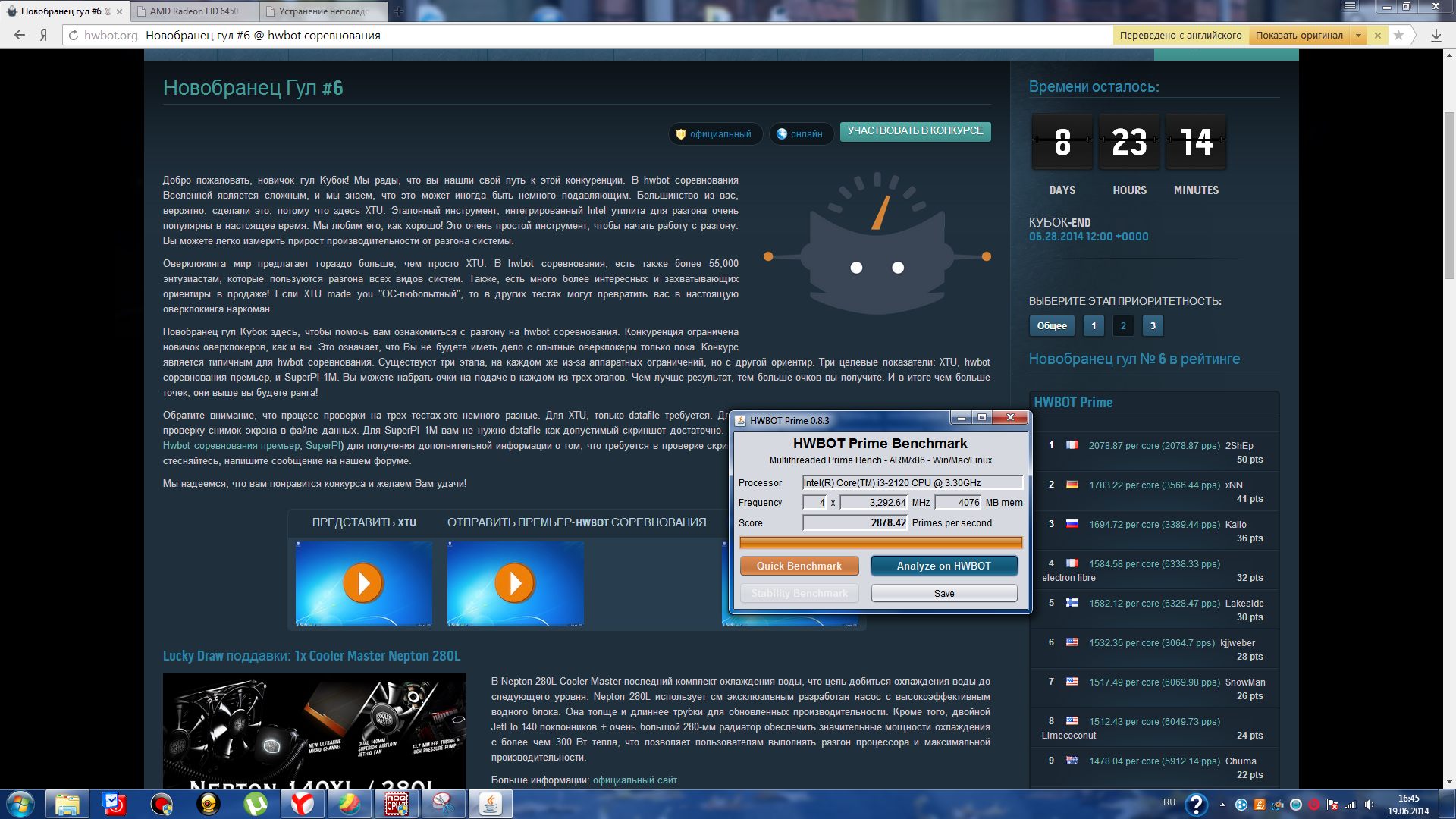Open the webcam app taskbar icon
The image size is (1456, 819).
click(x=209, y=804)
